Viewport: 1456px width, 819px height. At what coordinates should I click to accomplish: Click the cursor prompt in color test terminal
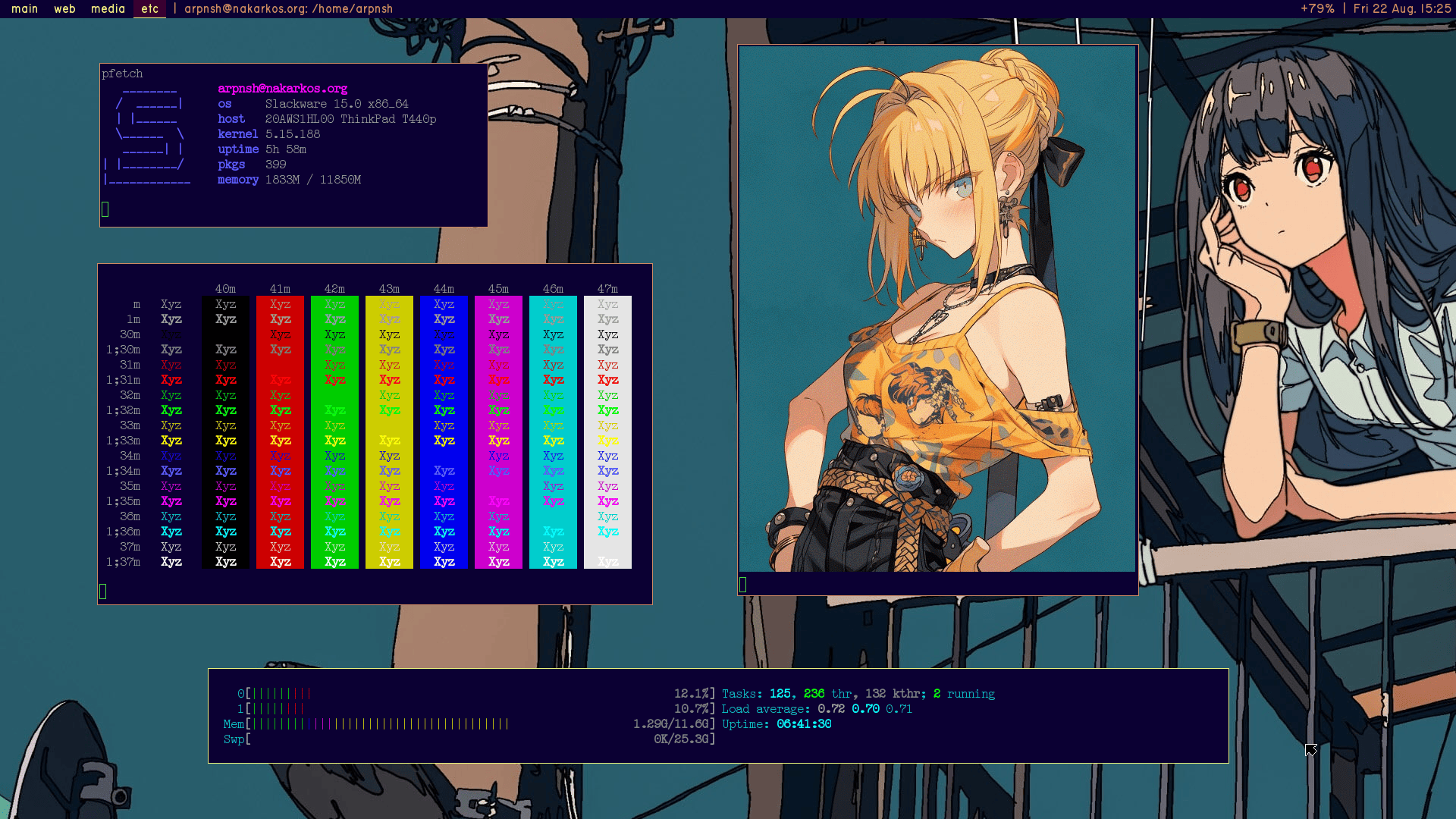click(103, 591)
